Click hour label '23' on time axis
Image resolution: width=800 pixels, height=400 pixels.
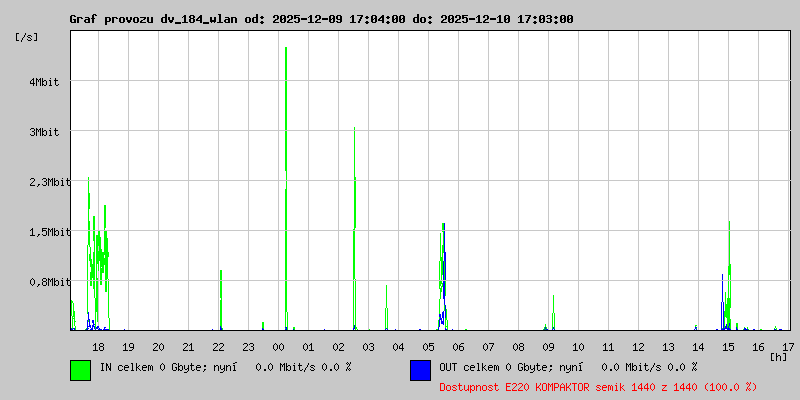click(x=248, y=347)
